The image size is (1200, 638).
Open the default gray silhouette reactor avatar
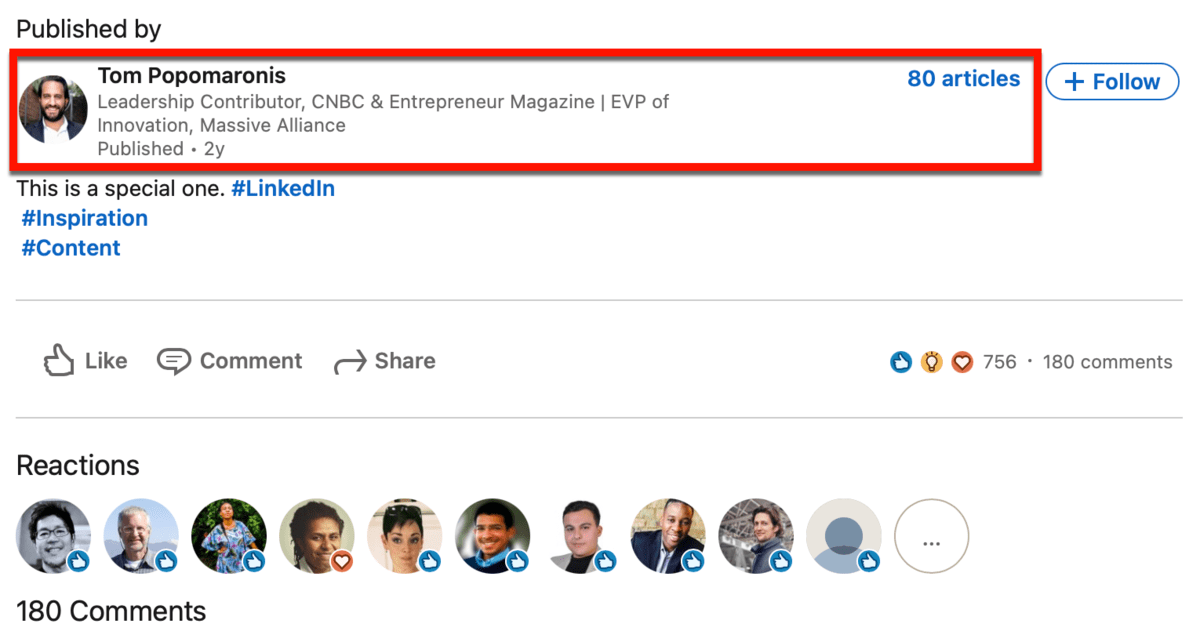(844, 537)
